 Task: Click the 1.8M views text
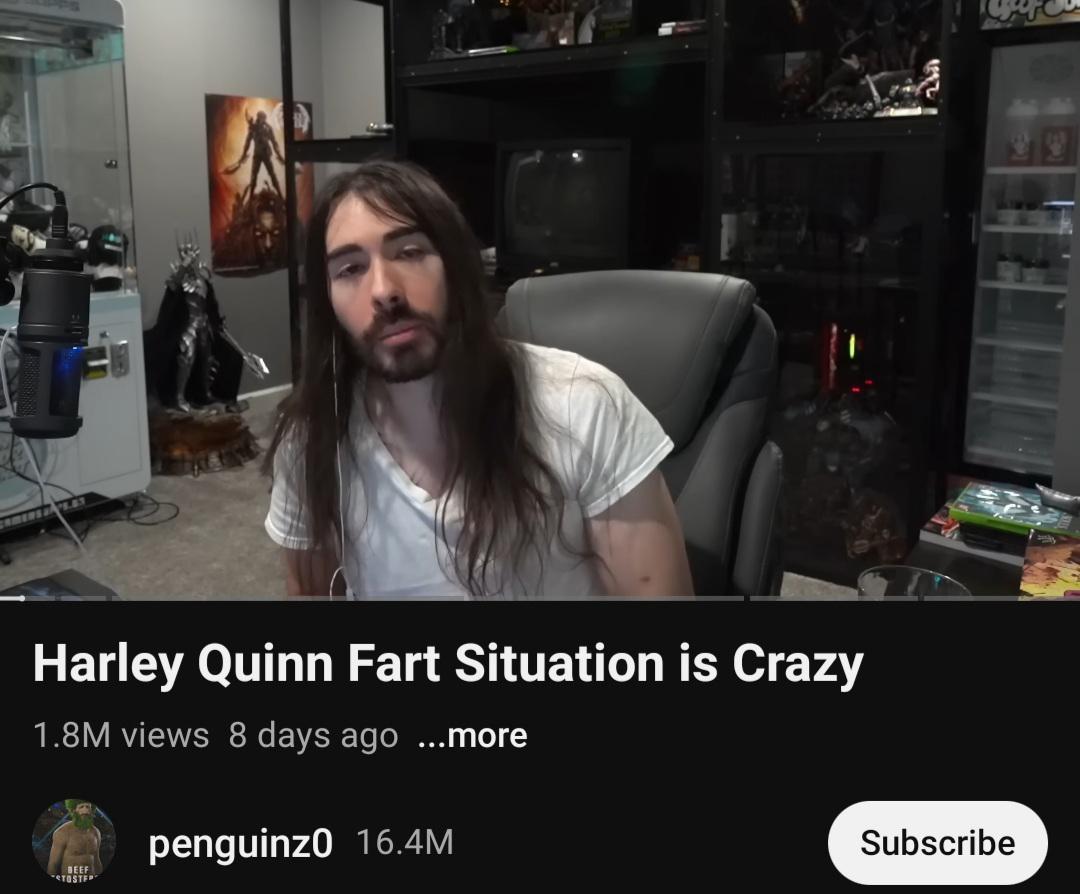[121, 735]
